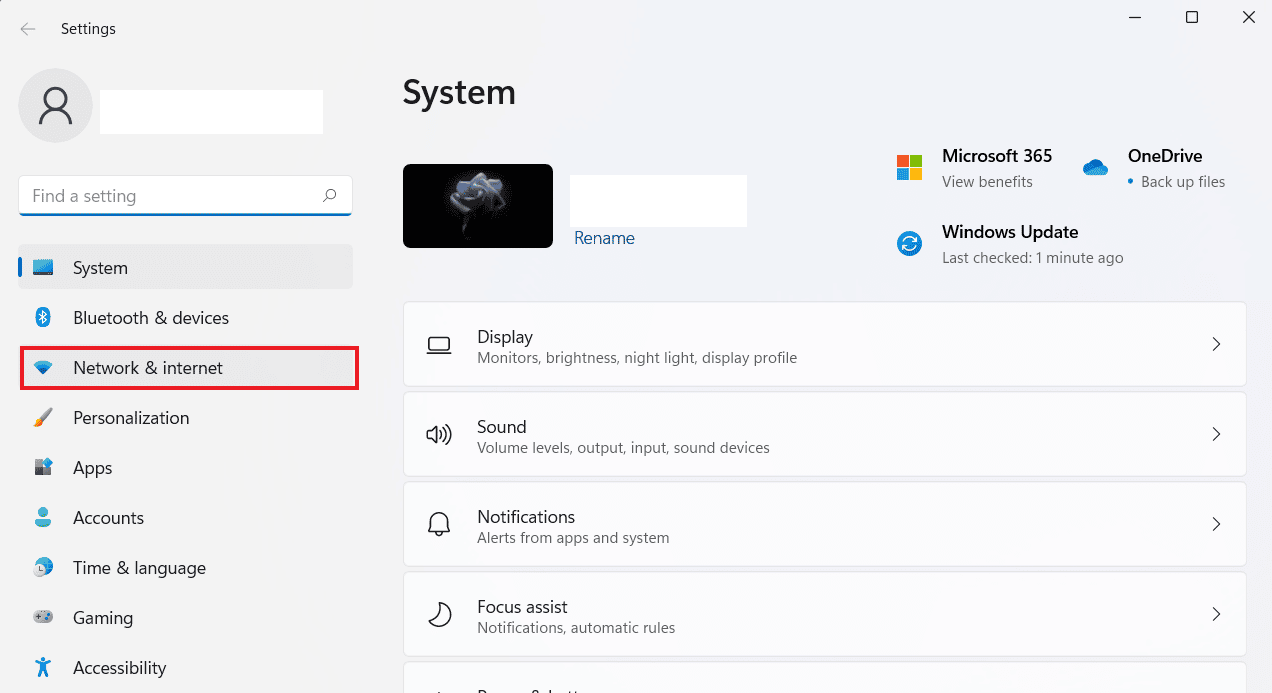Minimize the Settings window
The width and height of the screenshot is (1272, 693).
pyautogui.click(x=1135, y=17)
